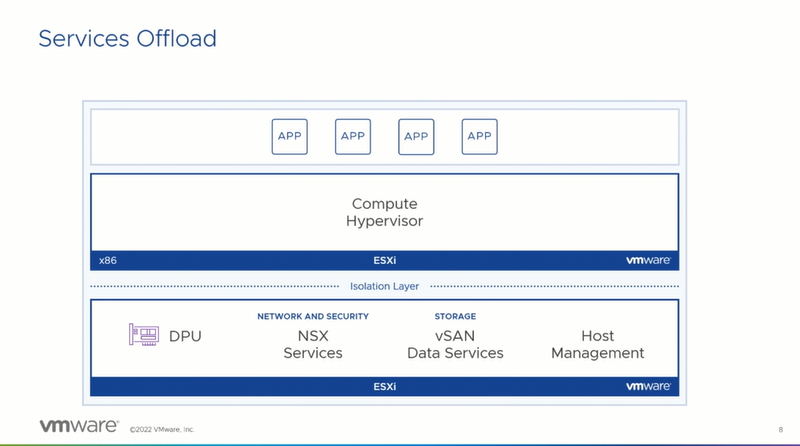The image size is (800, 446).
Task: Click the vmware logo on the x86 ESXi bar
Action: click(648, 260)
